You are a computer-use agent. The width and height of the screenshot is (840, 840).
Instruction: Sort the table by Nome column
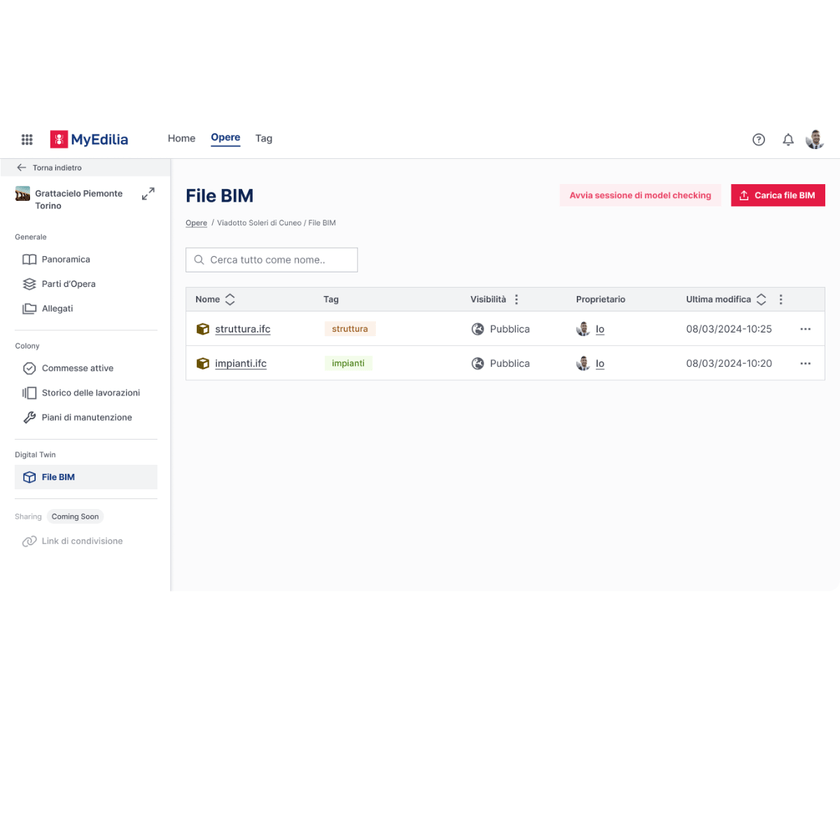(x=230, y=299)
